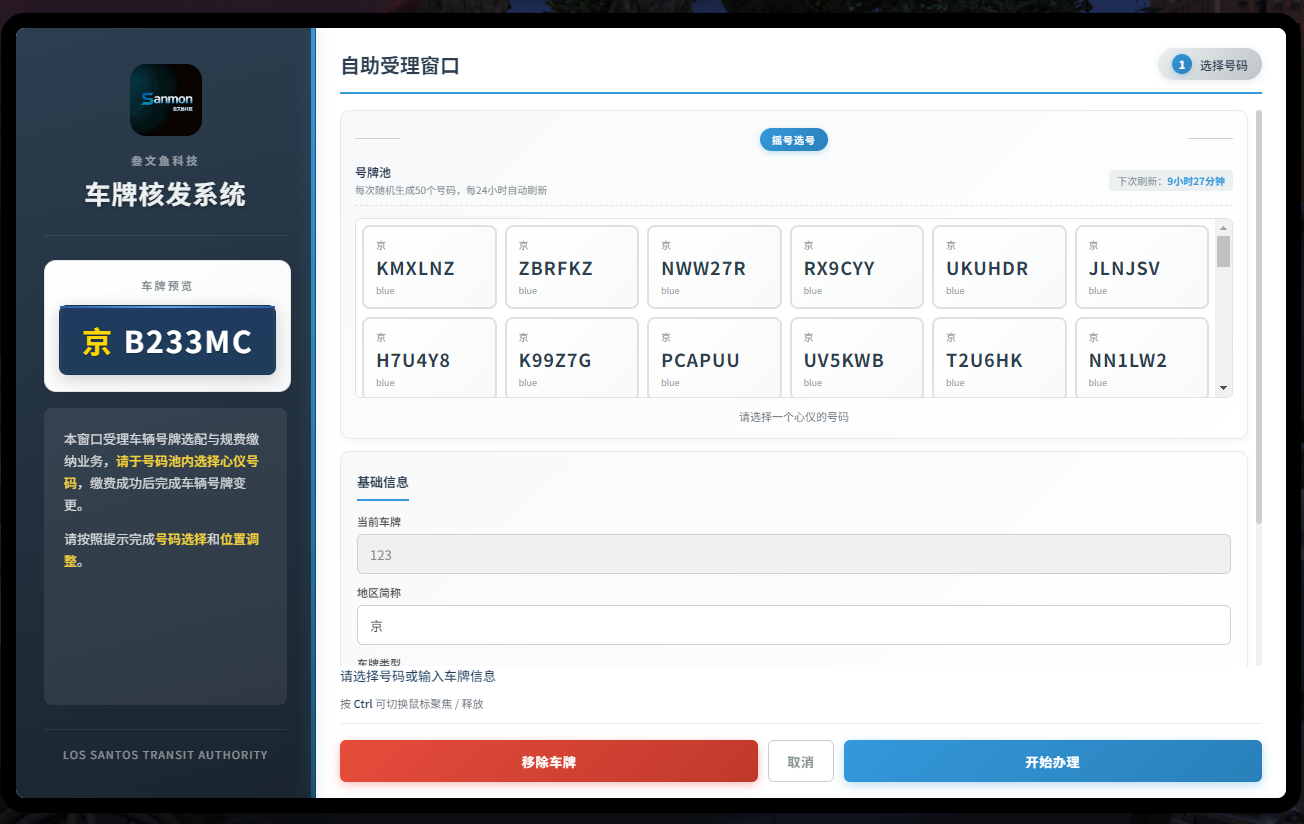Click the scroll-up arrow of plate pool
Viewport: 1304px width, 824px height.
pos(1223,228)
